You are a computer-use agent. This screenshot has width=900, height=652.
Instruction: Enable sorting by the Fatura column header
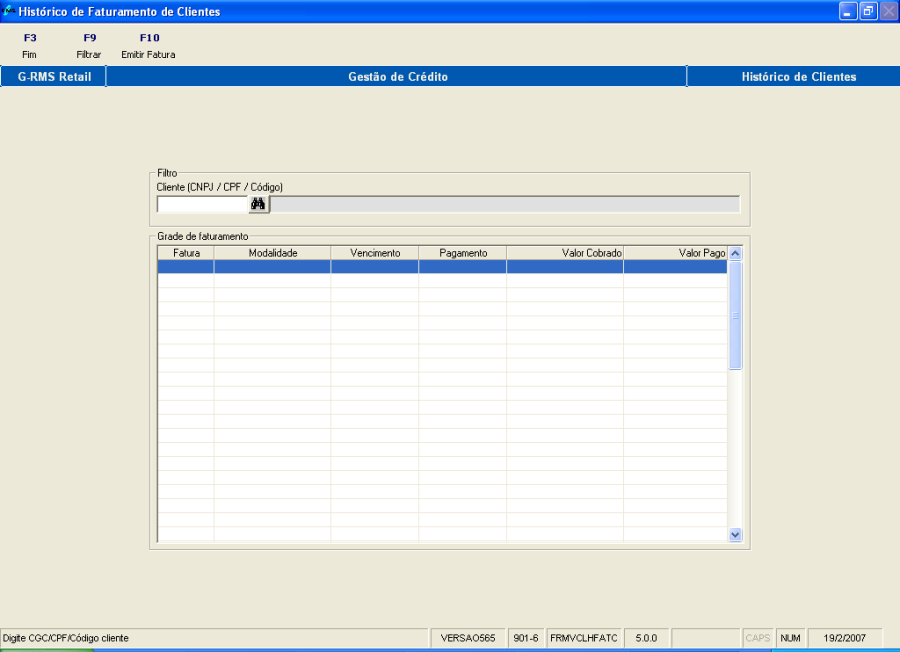click(186, 252)
